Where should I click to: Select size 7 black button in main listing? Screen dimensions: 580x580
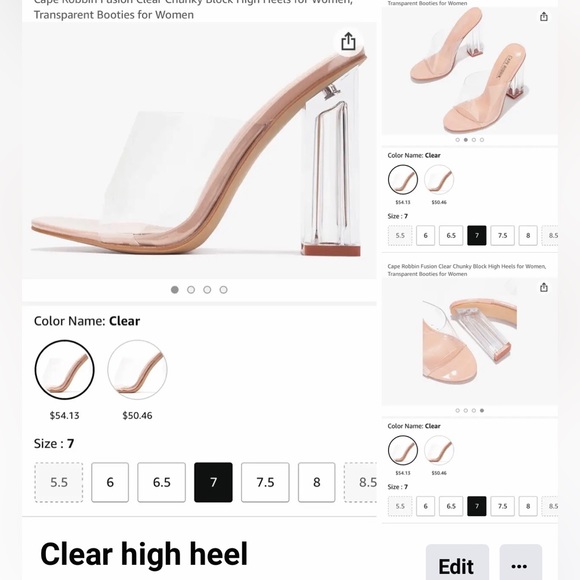tap(213, 482)
